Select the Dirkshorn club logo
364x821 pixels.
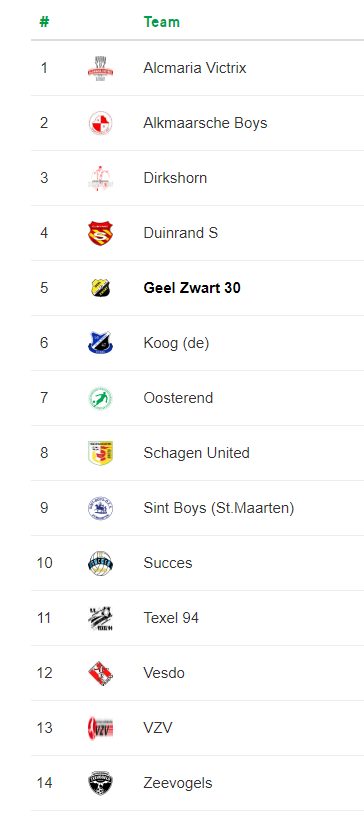click(101, 178)
